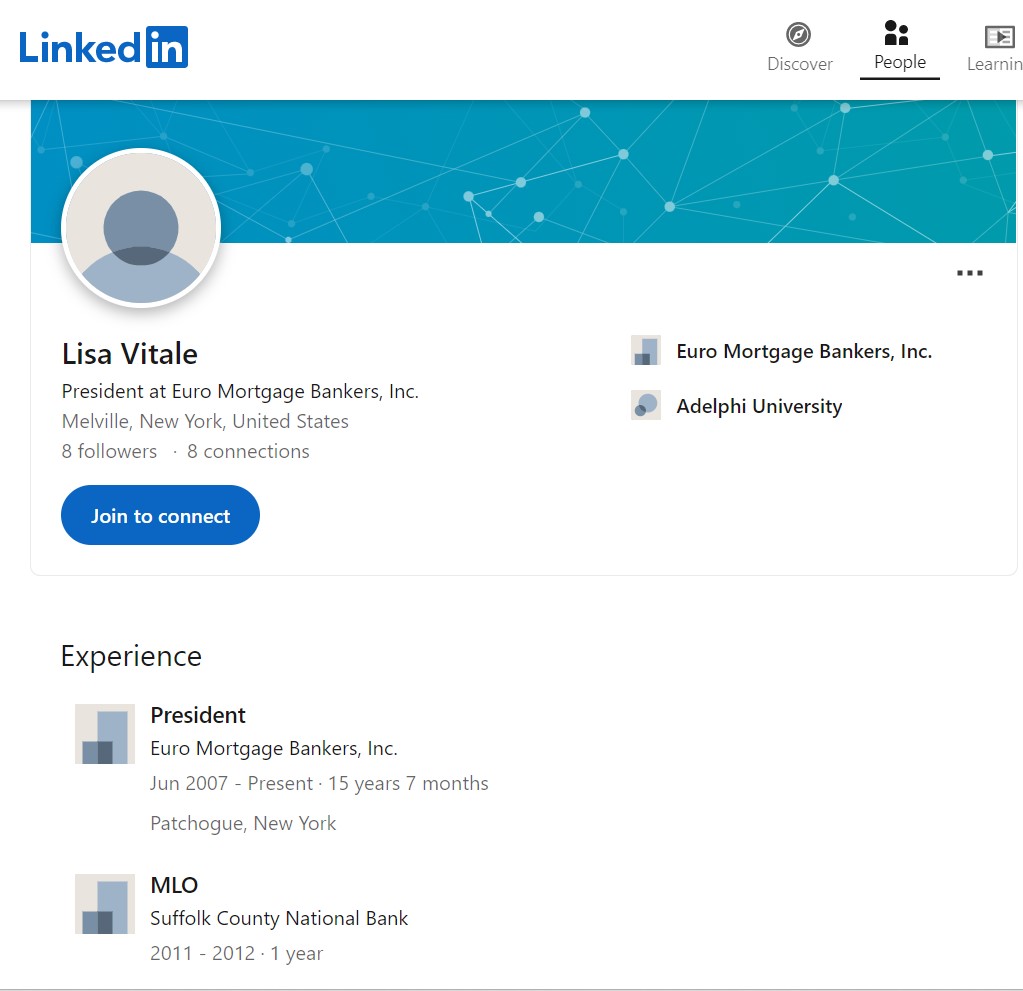The image size is (1023, 991).
Task: Open the Discover compass icon
Action: pos(799,35)
